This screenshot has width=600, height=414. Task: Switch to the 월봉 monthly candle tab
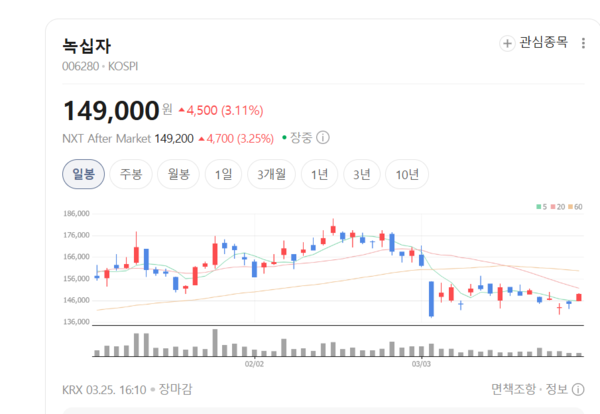click(x=179, y=174)
